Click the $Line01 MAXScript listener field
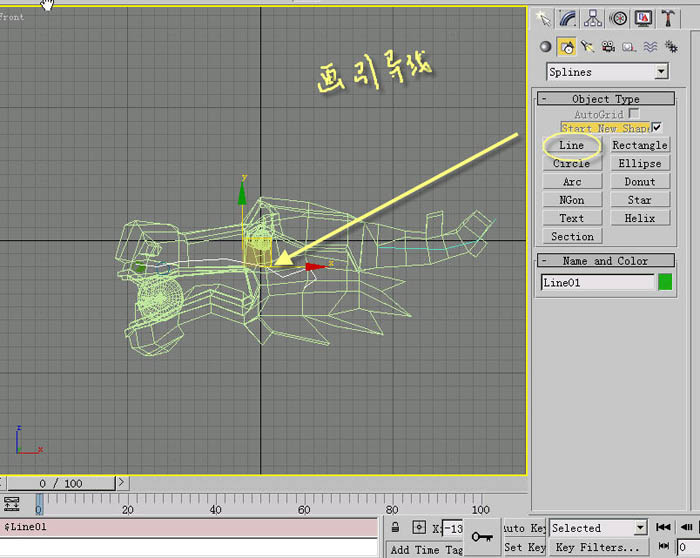Image resolution: width=700 pixels, height=558 pixels. pos(189,527)
